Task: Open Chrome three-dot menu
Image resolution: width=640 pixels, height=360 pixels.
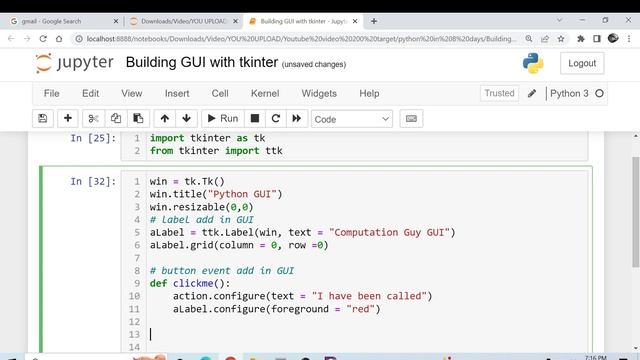Action: [x=629, y=39]
